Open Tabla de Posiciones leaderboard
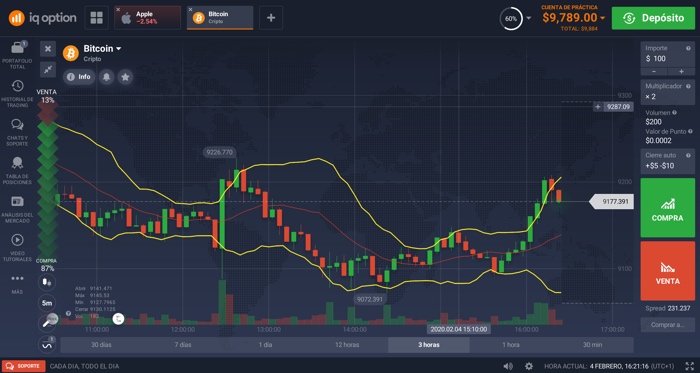 [17, 170]
